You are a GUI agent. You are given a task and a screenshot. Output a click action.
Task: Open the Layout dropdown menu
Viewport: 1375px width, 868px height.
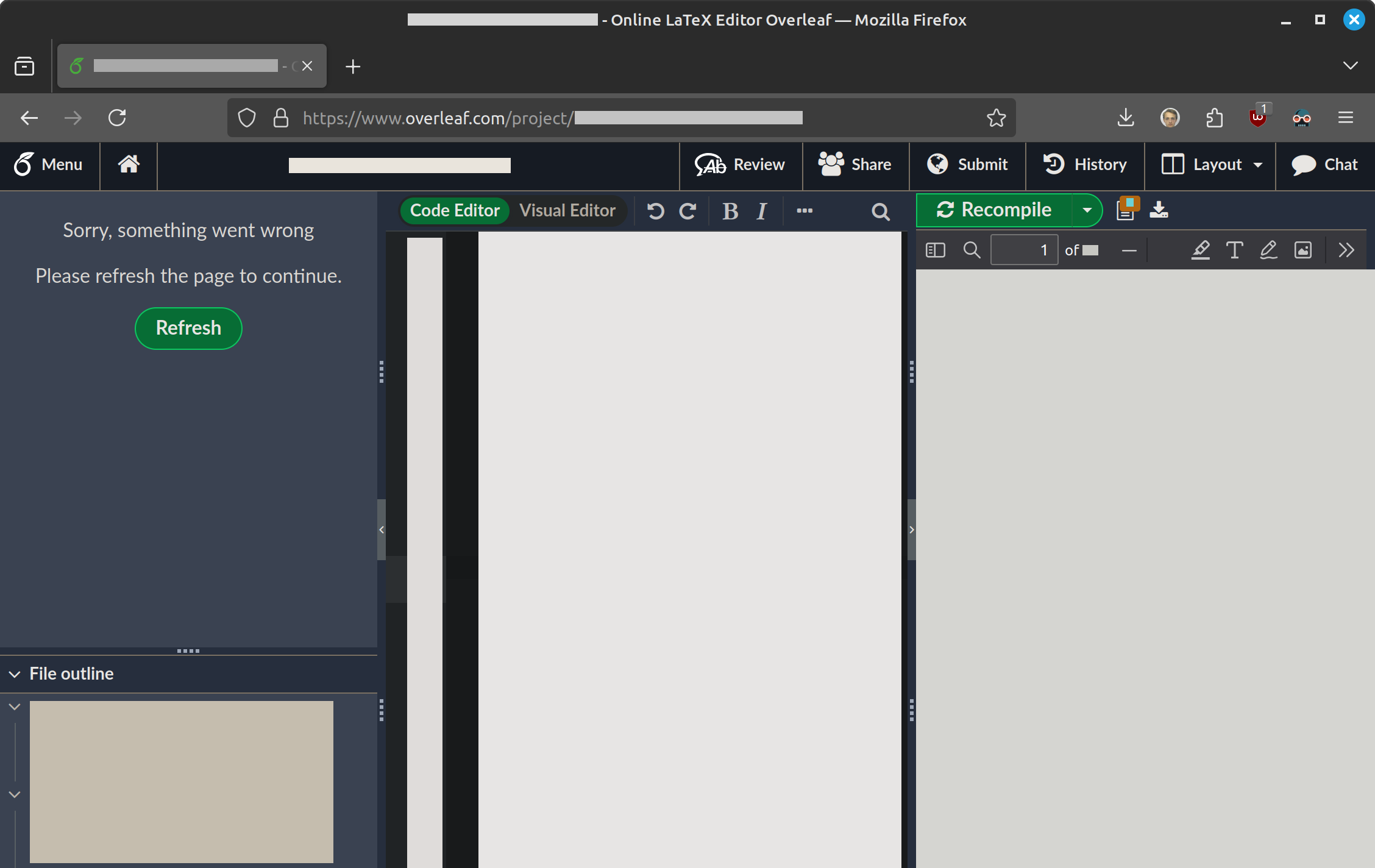click(1210, 164)
